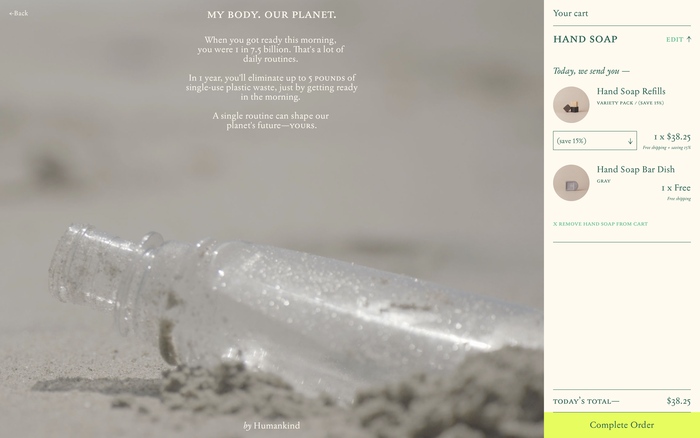Select the Hand Soap Bar Dish thumbnail
The image size is (700, 438).
[571, 183]
